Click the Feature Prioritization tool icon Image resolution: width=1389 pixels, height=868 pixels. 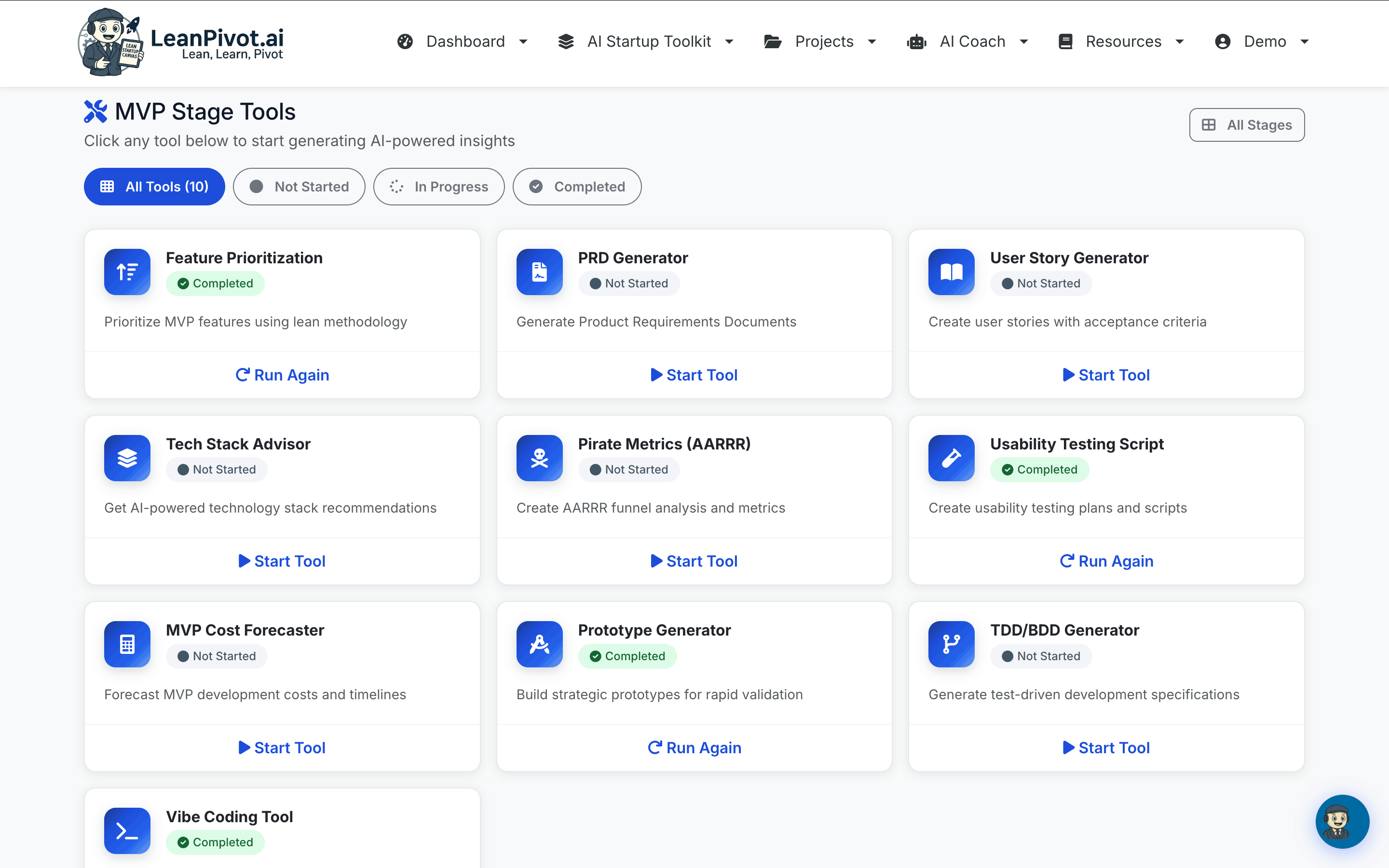(x=127, y=271)
